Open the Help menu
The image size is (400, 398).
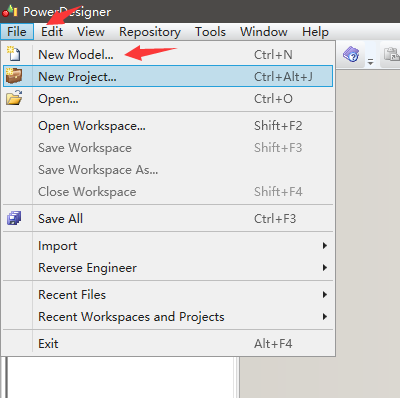[x=315, y=32]
